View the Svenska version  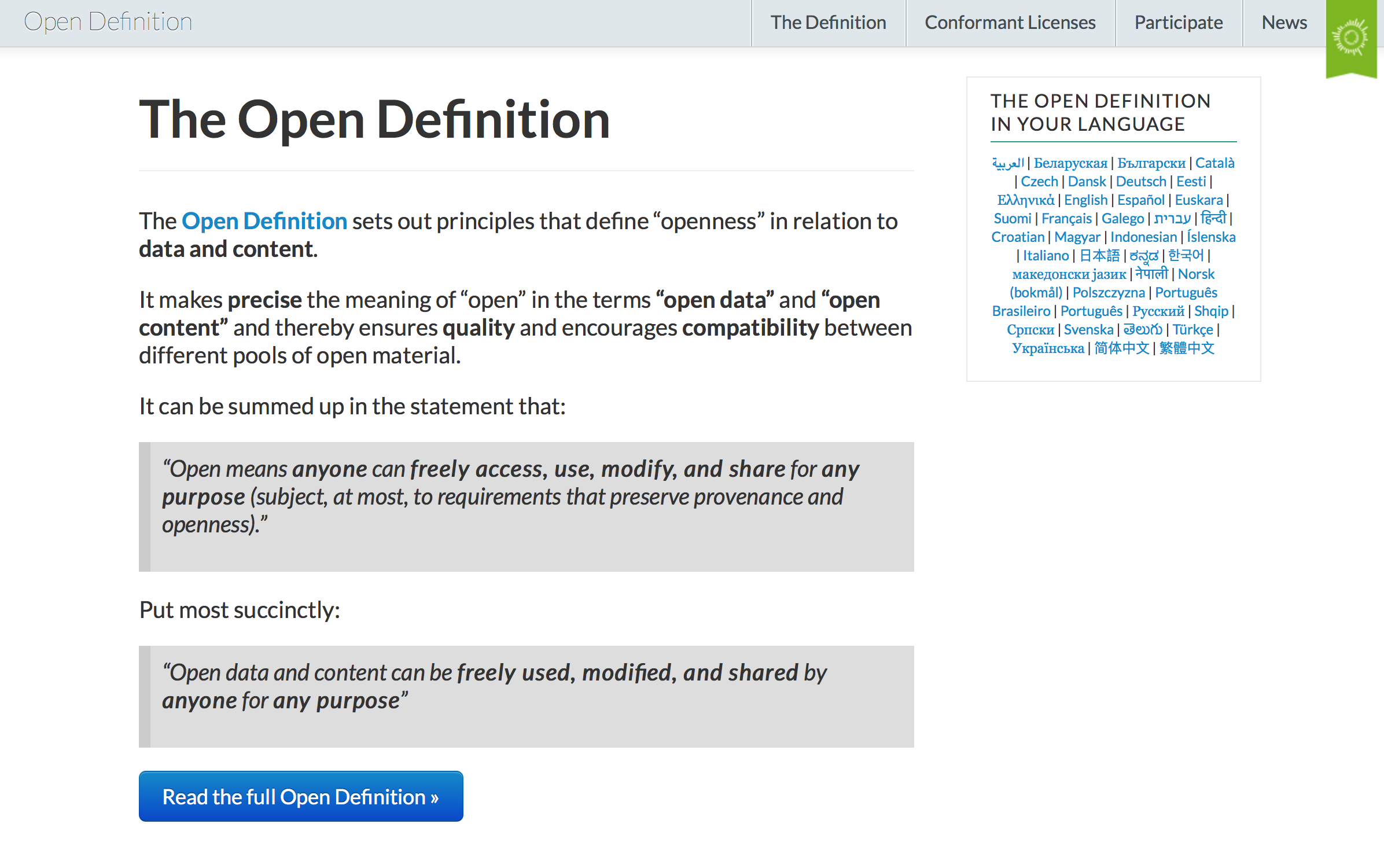[1089, 329]
